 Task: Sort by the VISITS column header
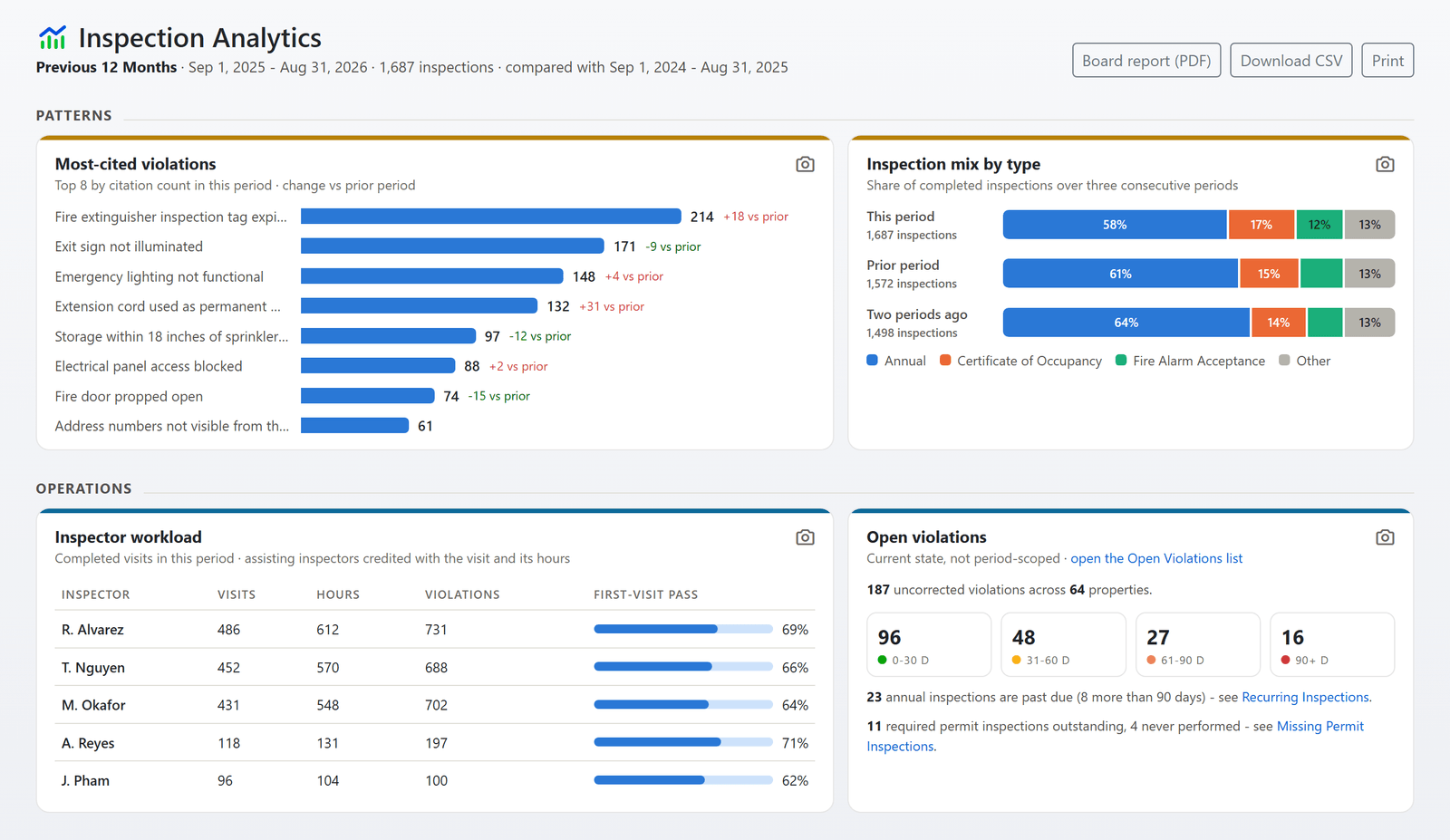[237, 594]
